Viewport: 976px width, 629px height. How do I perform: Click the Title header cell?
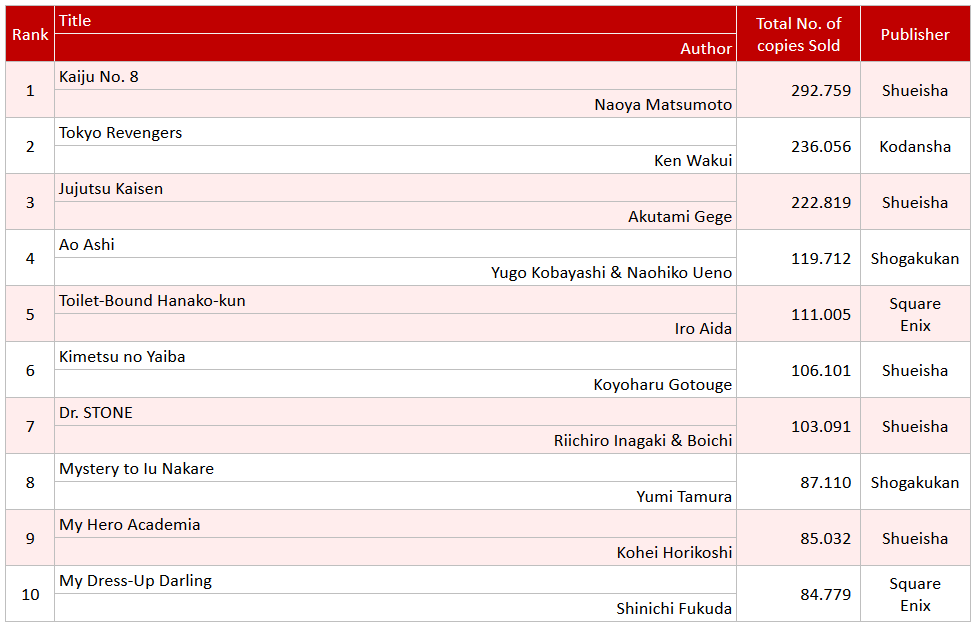click(395, 21)
